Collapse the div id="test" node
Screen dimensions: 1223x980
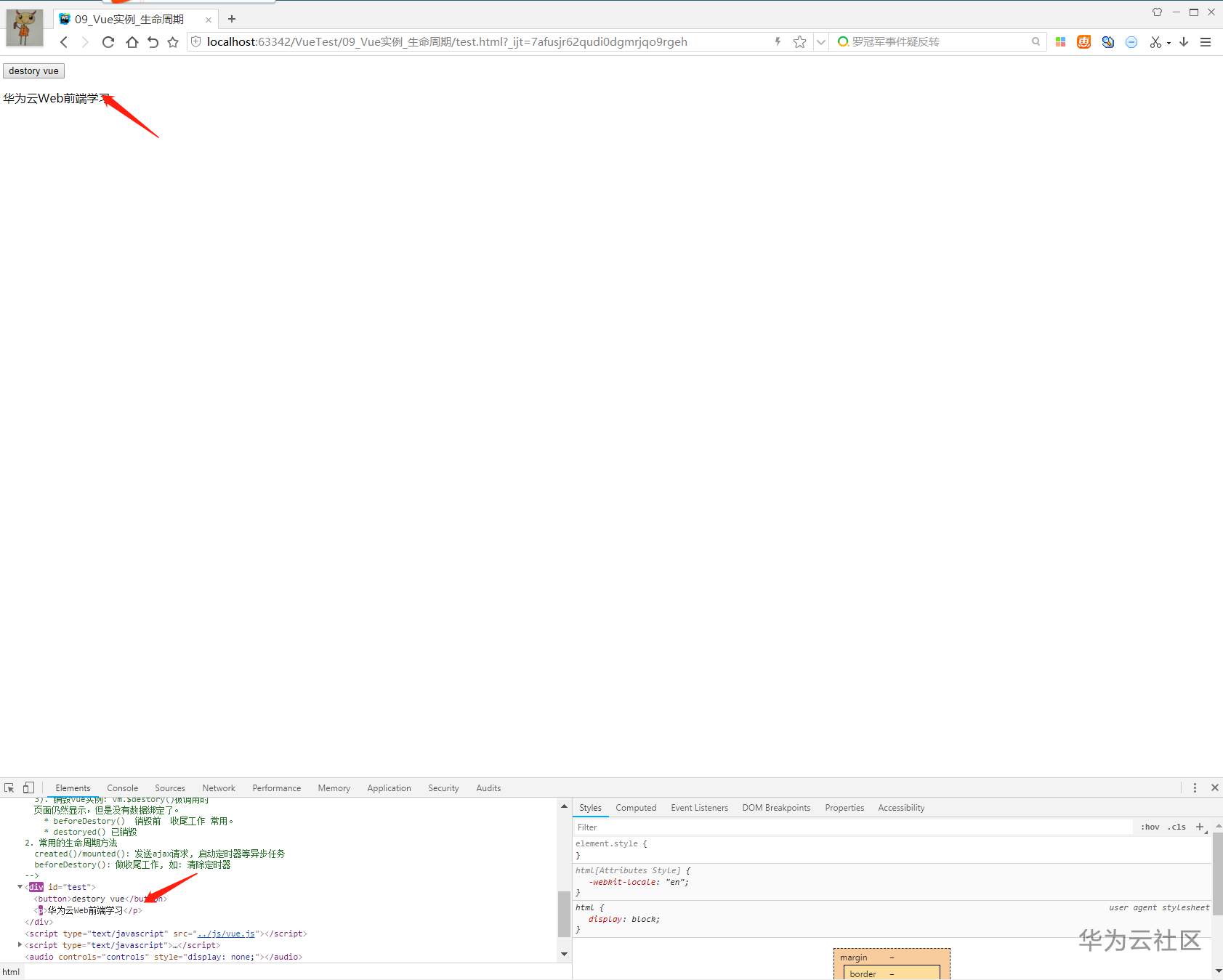[x=20, y=887]
